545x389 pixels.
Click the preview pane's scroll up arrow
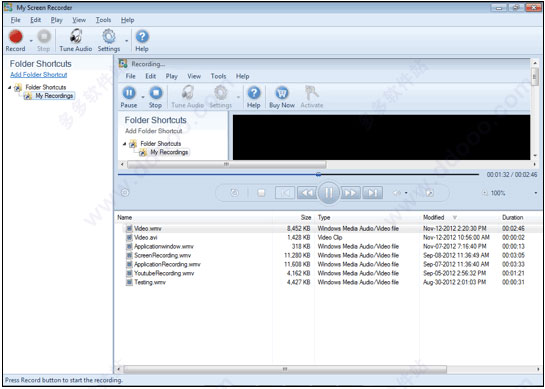pyautogui.click(x=535, y=63)
